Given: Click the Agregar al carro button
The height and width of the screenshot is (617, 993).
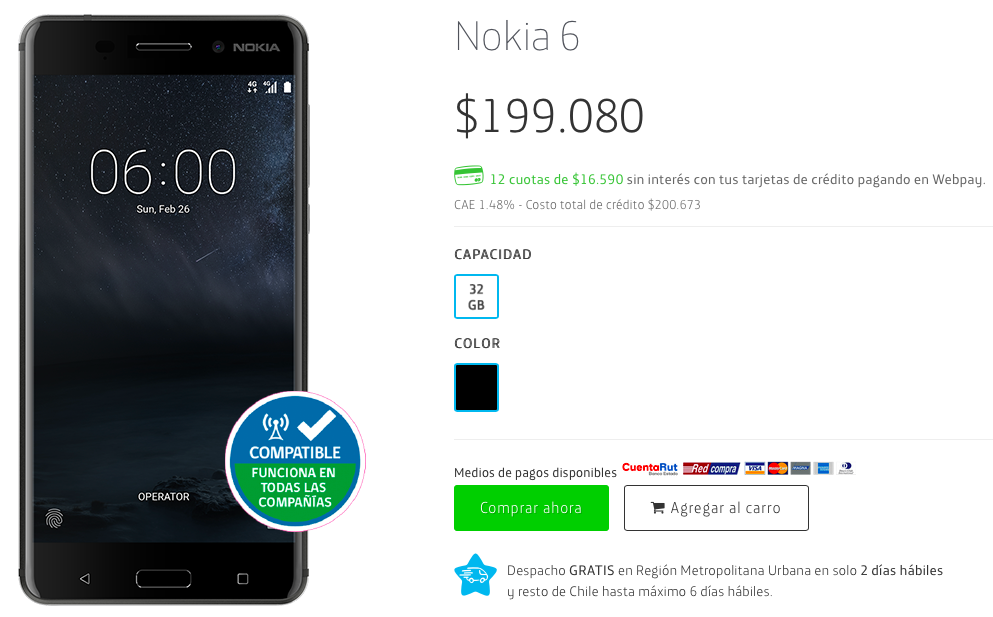Looking at the screenshot, I should pyautogui.click(x=716, y=508).
